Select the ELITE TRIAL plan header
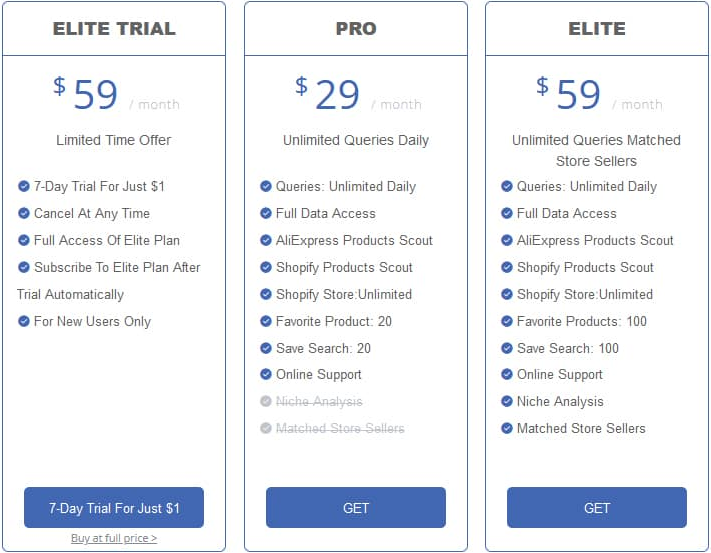 pos(114,29)
